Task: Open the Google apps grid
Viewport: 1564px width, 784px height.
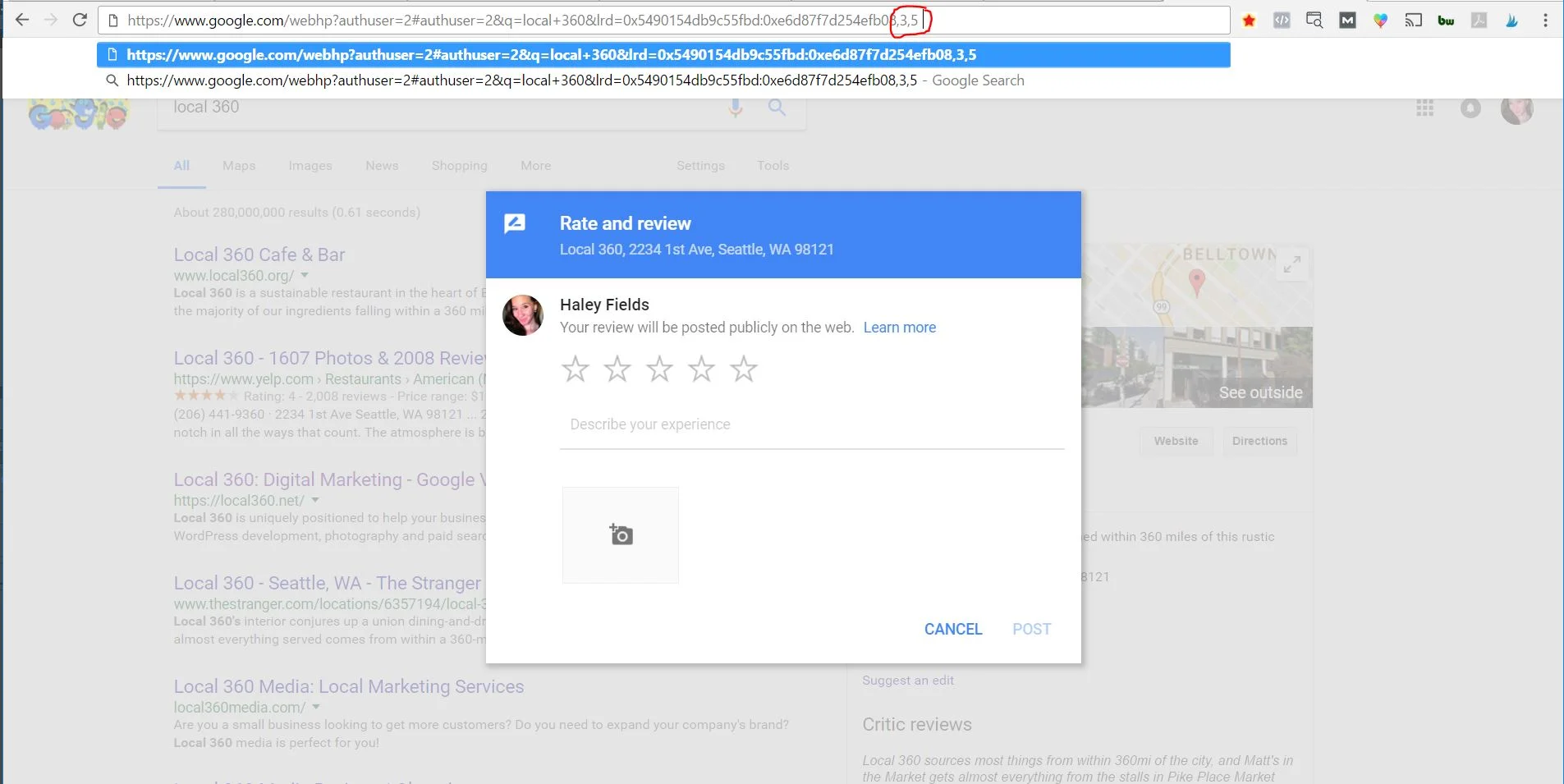Action: (x=1425, y=108)
